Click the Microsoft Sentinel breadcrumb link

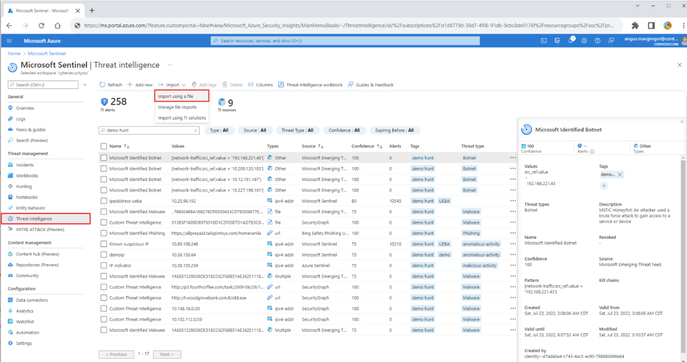[x=46, y=53]
